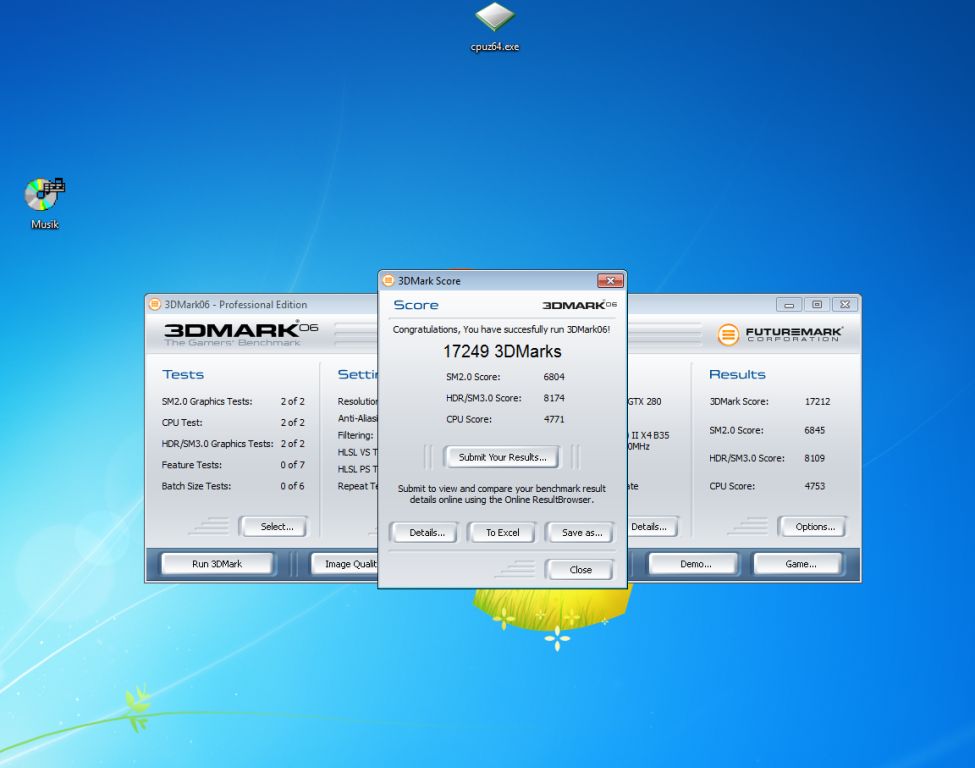
Task: Click the Futuremark Corporation logo
Action: 780,334
